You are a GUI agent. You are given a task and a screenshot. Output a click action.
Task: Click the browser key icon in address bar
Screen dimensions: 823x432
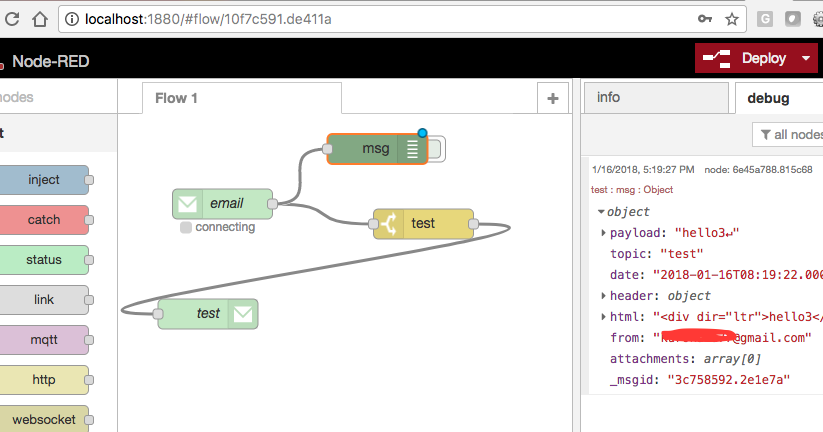point(705,19)
